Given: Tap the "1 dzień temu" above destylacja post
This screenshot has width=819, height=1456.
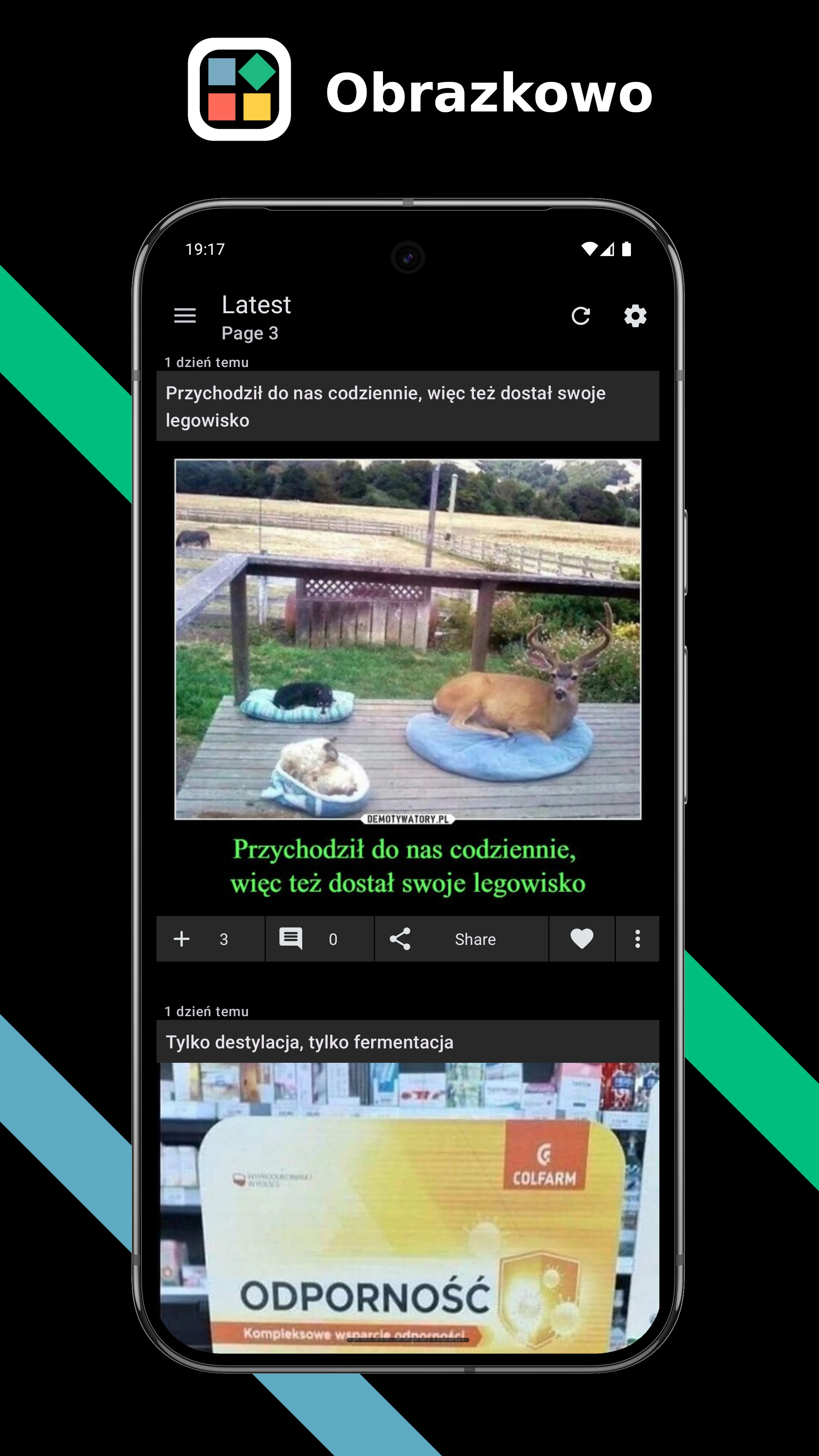Looking at the screenshot, I should [206, 1012].
